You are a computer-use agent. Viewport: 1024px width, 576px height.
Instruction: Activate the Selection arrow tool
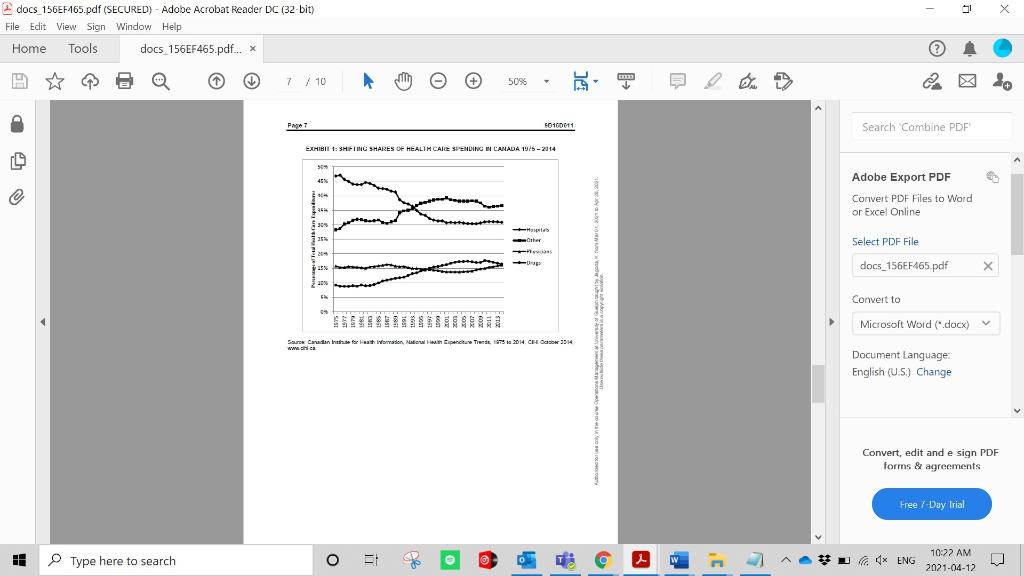click(368, 81)
